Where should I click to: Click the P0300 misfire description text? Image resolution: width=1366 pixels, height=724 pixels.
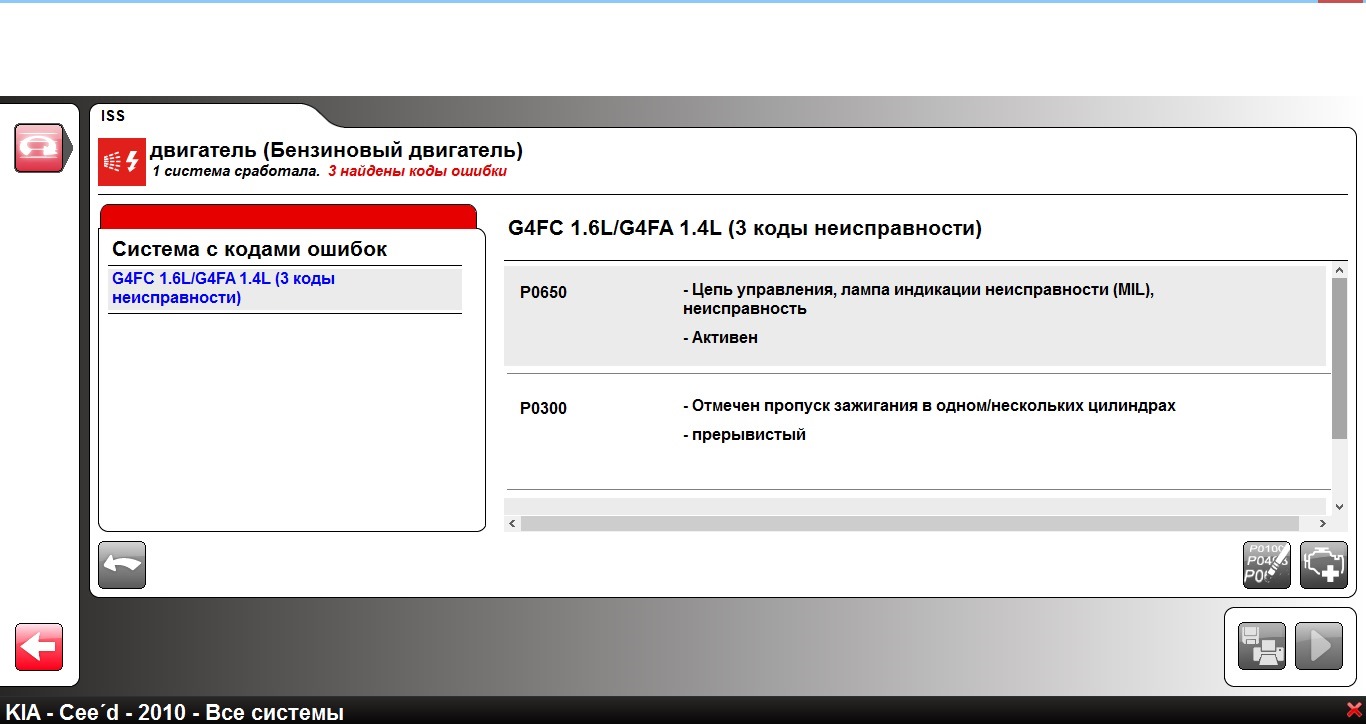coord(929,406)
